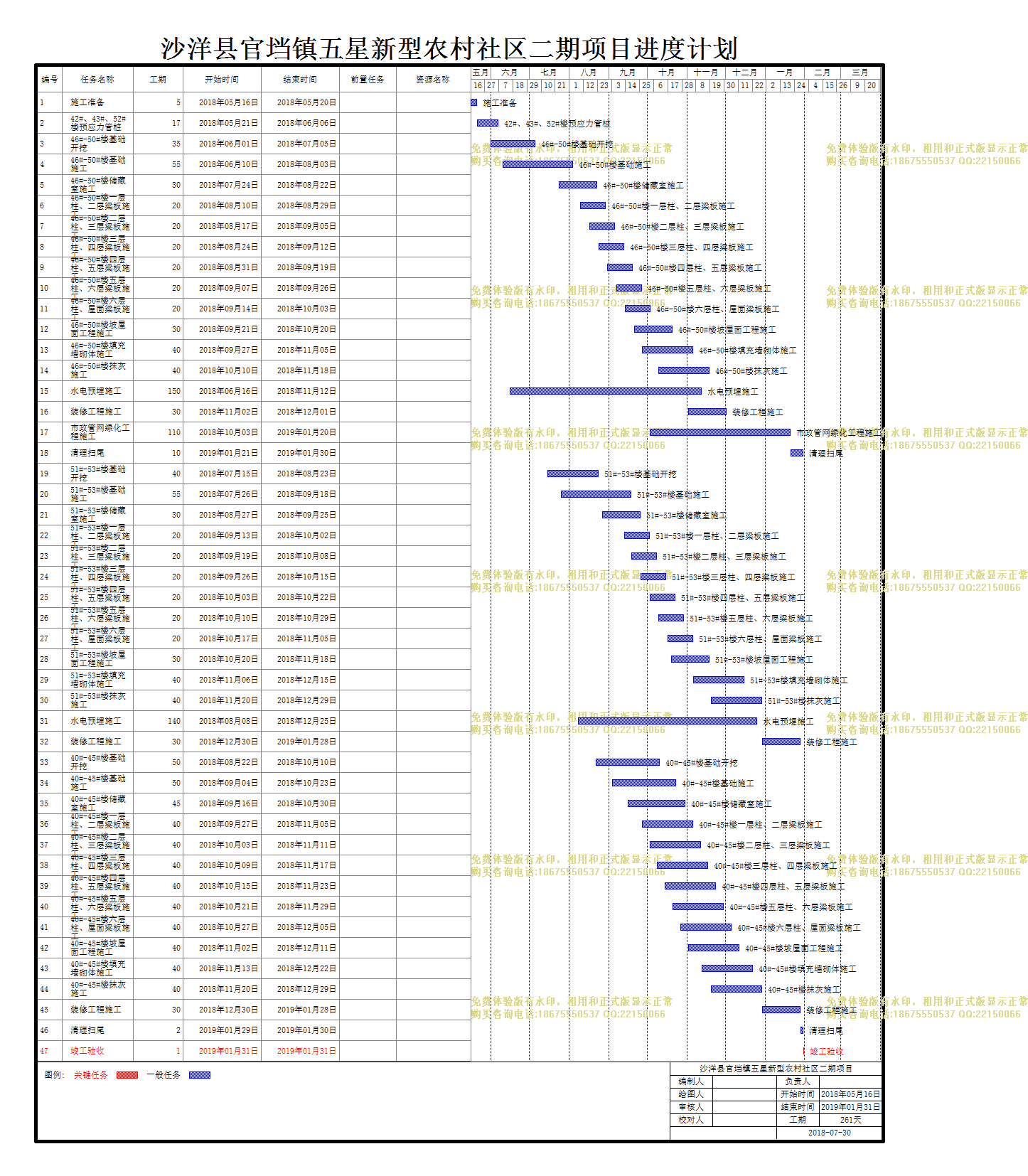Image resolution: width=1028 pixels, height=1176 pixels.
Task: Click row 46 清理扫尾 task name cell
Action: (97, 1030)
